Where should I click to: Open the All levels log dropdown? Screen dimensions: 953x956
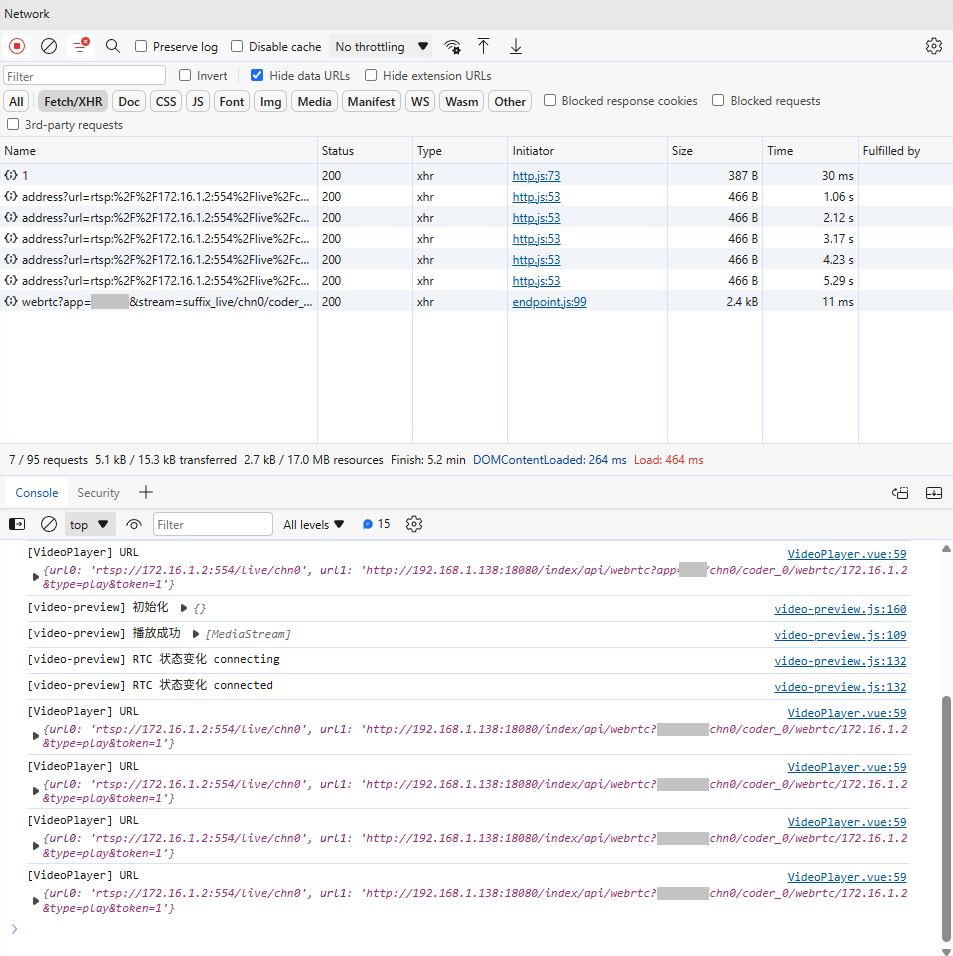coord(313,524)
